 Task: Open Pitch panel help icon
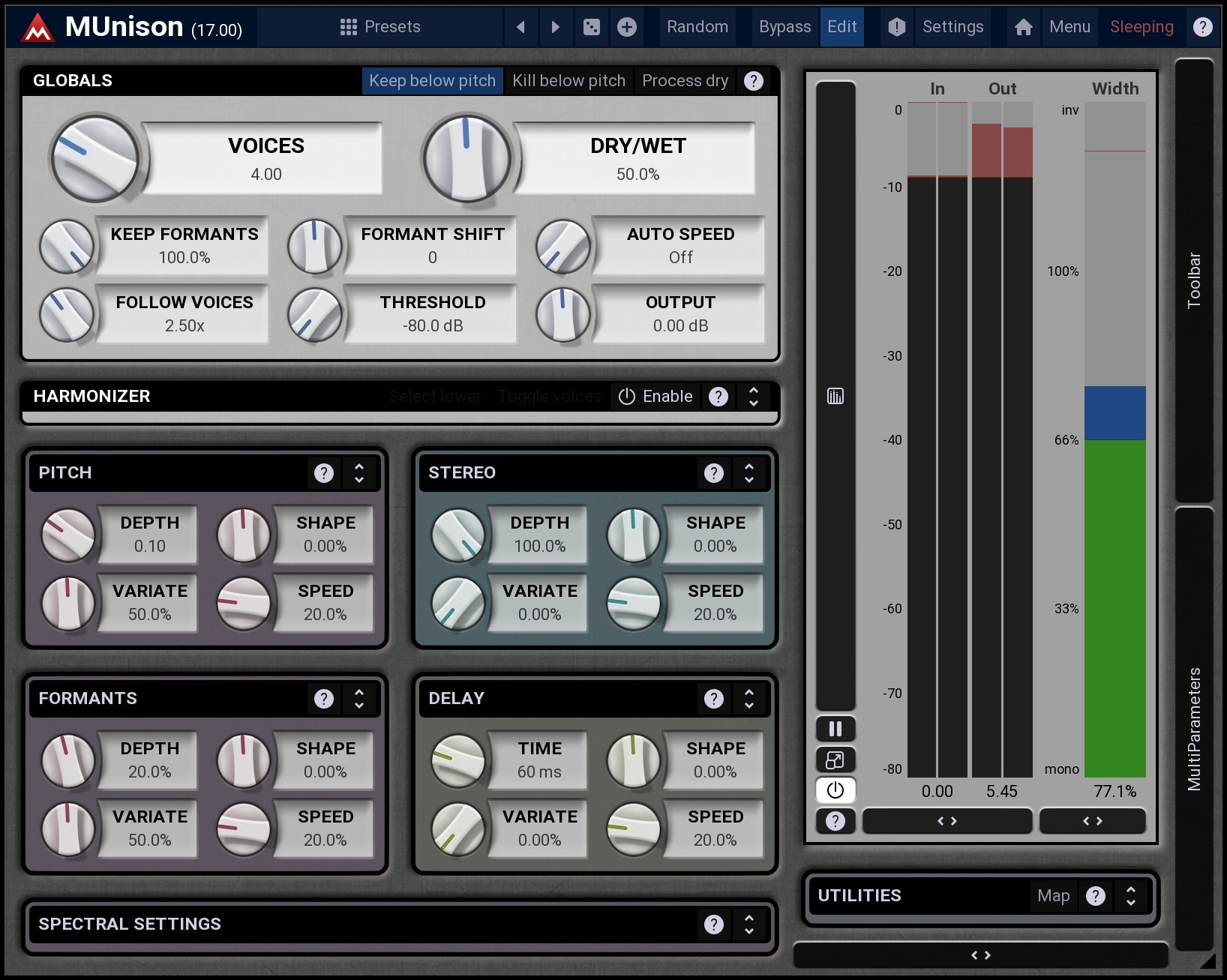click(324, 473)
